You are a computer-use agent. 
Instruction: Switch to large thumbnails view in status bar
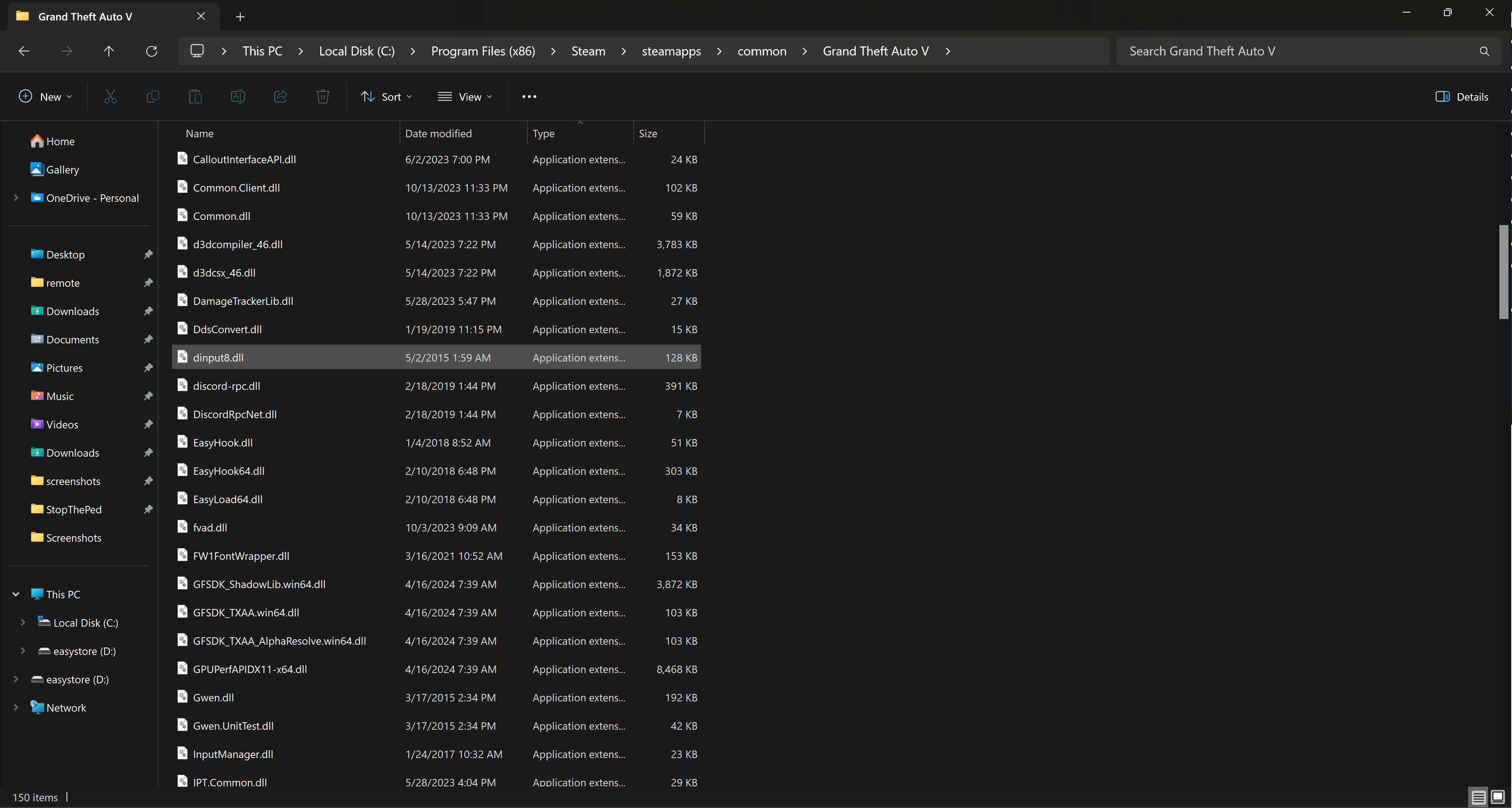coord(1497,796)
